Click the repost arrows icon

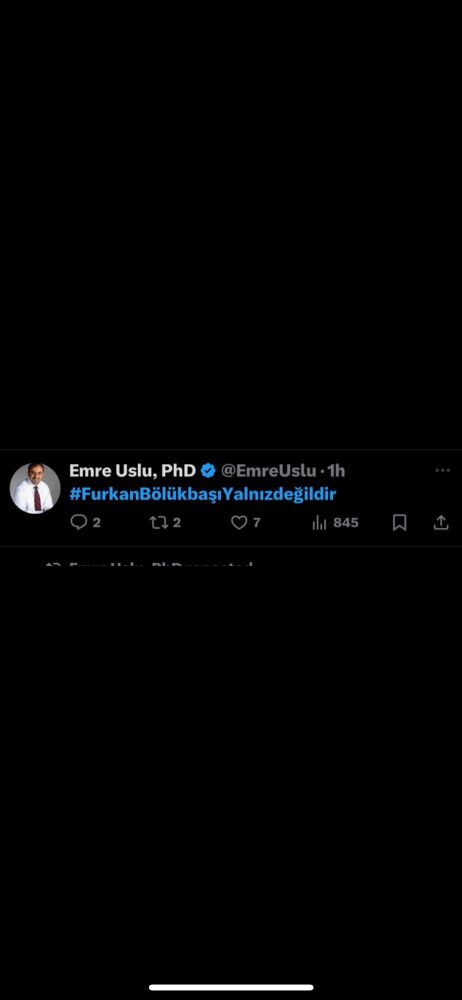158,523
